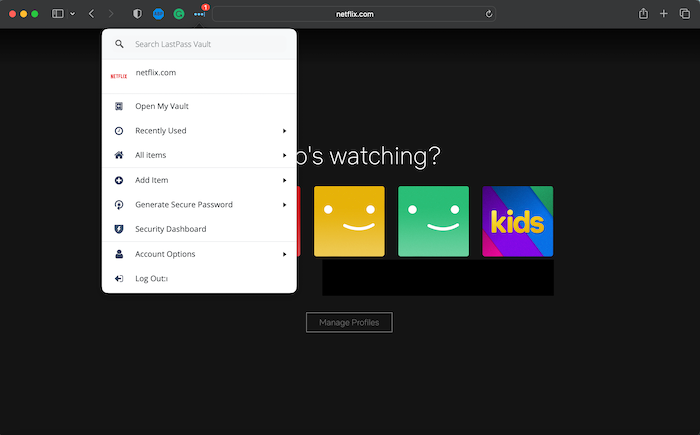The height and width of the screenshot is (435, 700).
Task: Go back with the back arrow
Action: pos(92,14)
